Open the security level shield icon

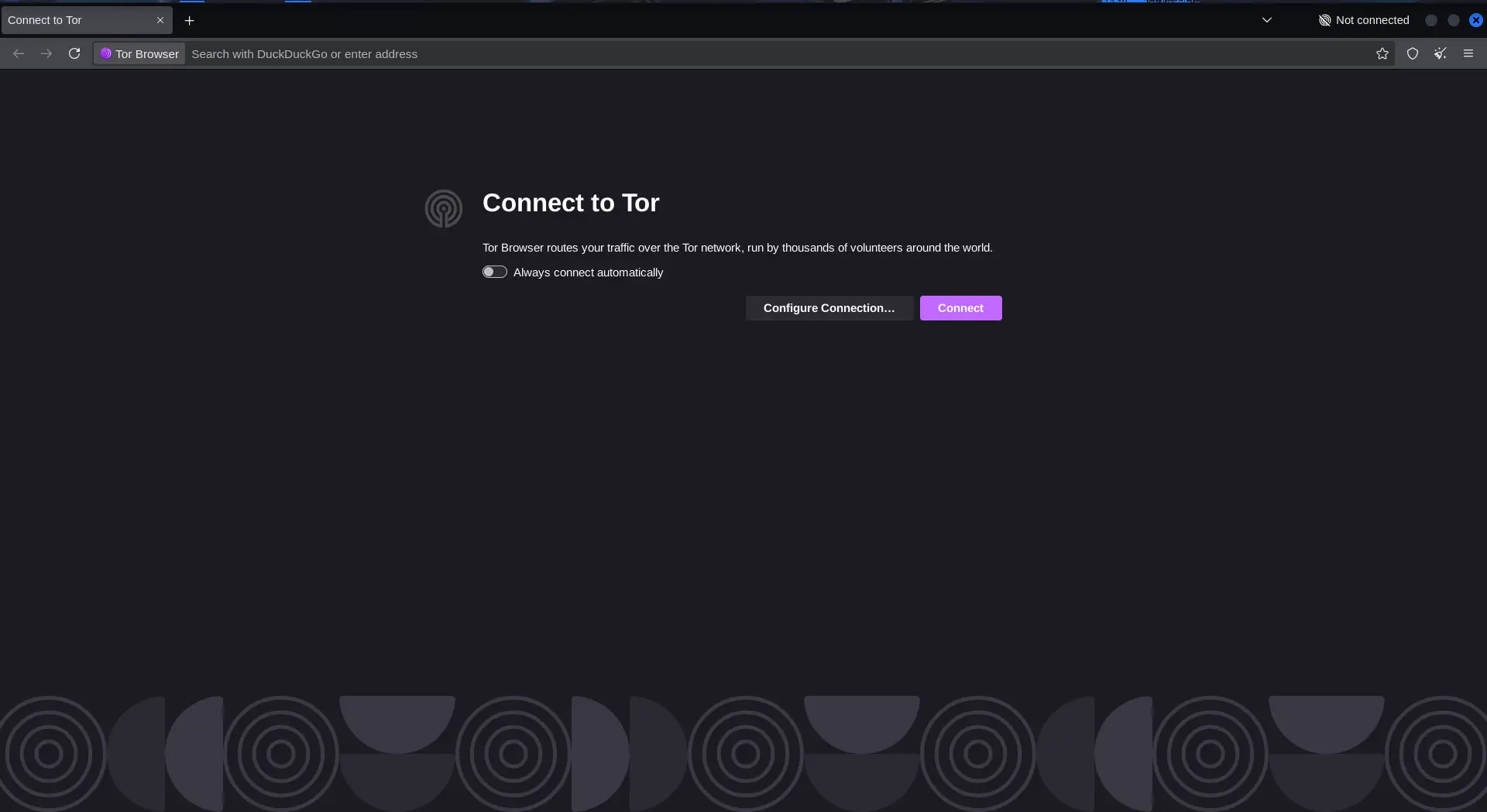(x=1413, y=53)
